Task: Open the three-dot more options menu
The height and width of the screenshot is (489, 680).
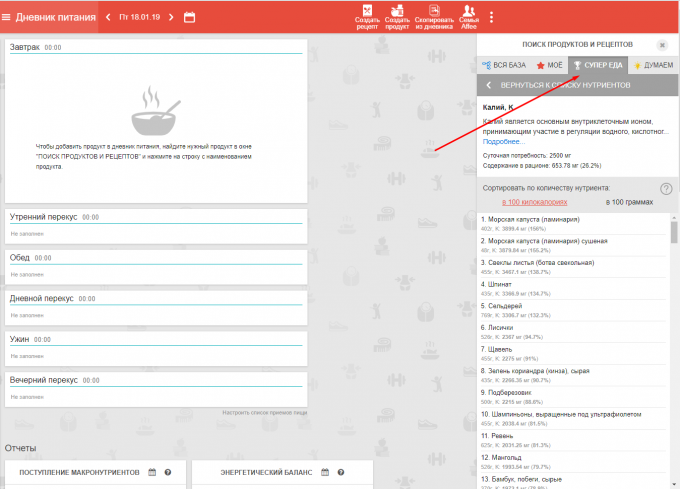Action: [491, 18]
